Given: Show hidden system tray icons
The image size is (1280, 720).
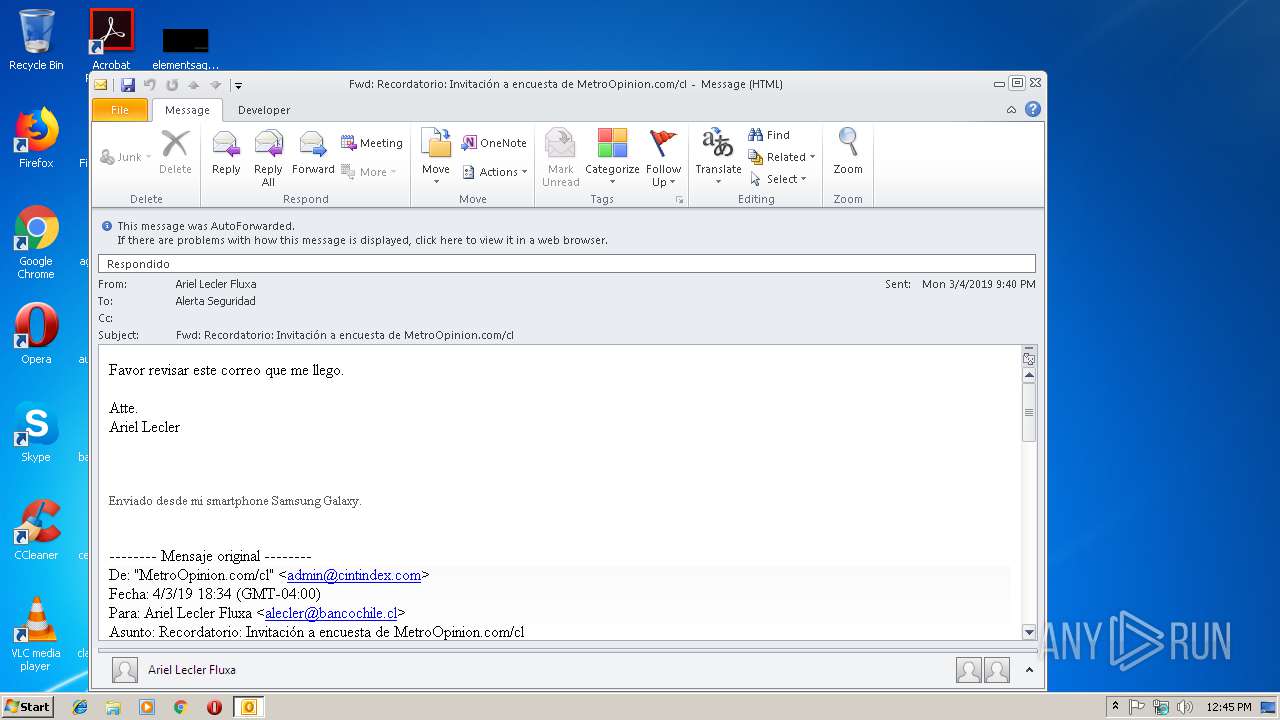Looking at the screenshot, I should click(x=1115, y=707).
